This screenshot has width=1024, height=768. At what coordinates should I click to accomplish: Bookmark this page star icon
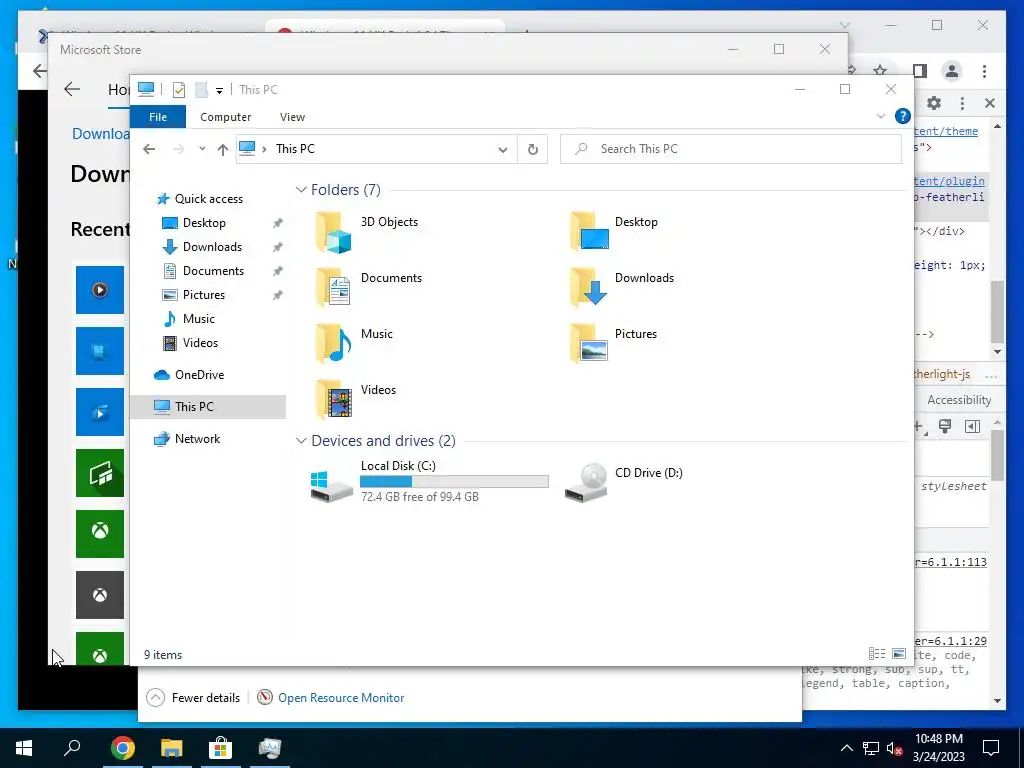point(880,71)
